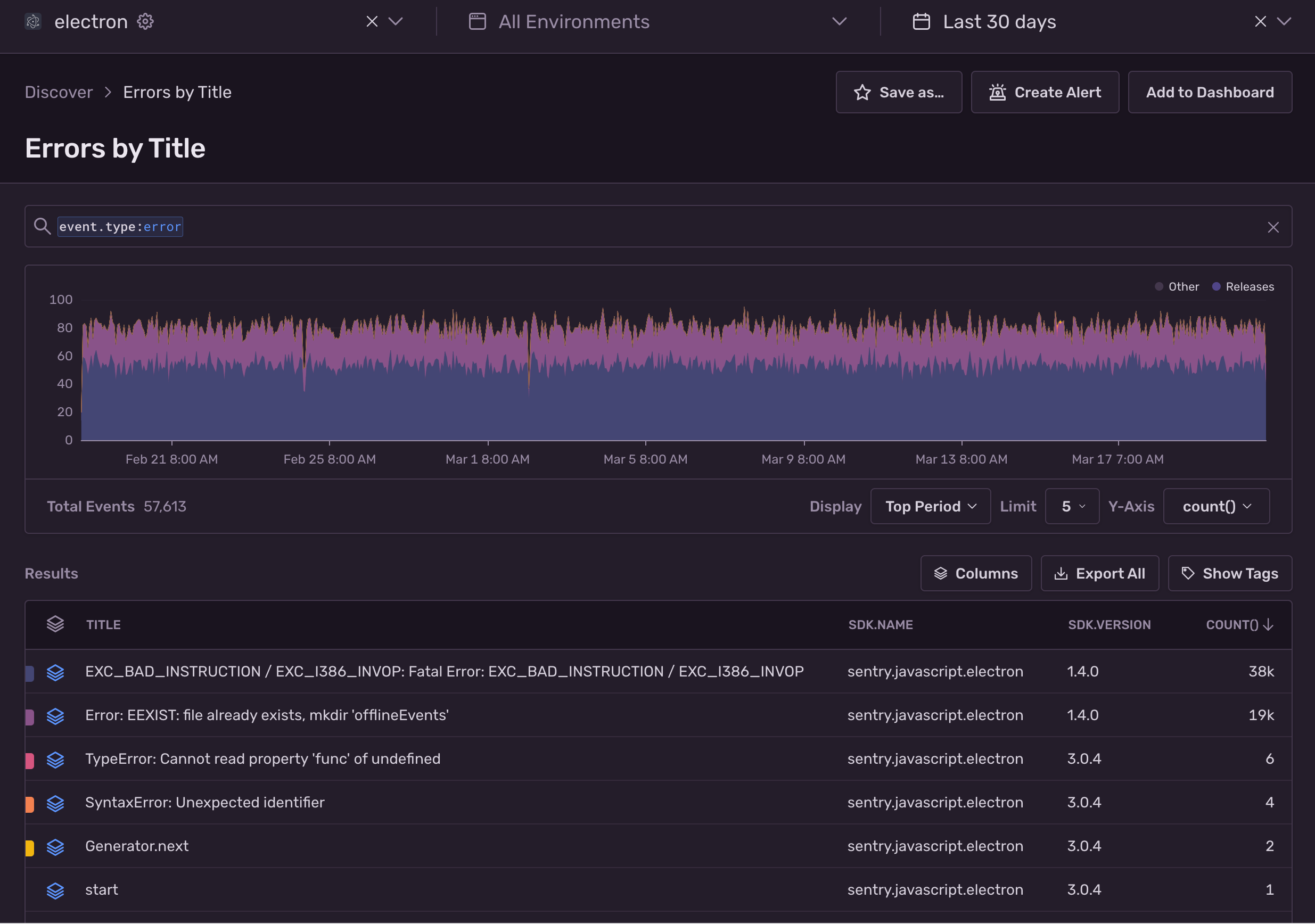The image size is (1315, 924).
Task: Click stacked layers icon in table header
Action: tap(55, 624)
